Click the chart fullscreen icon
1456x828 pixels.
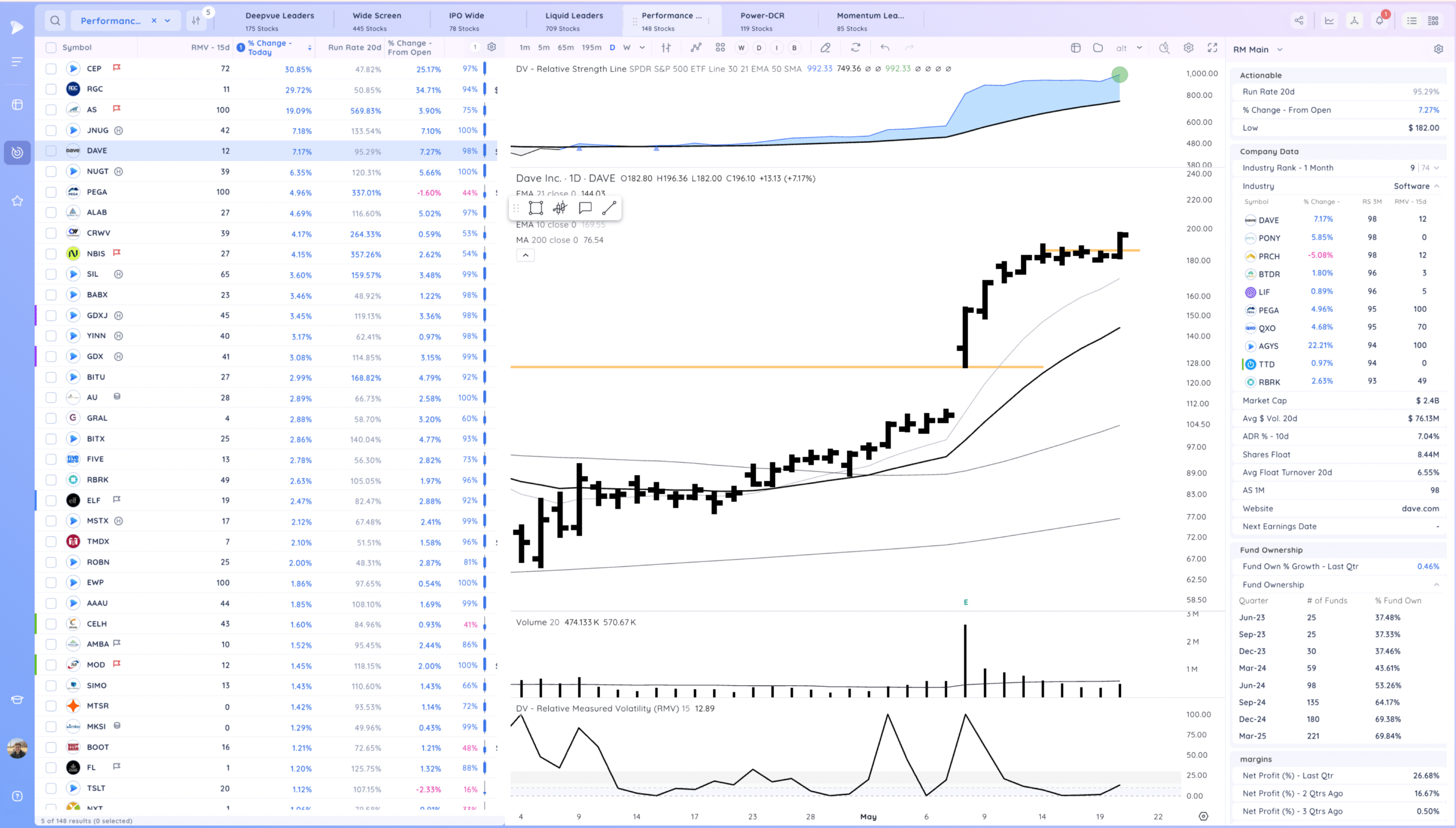click(x=1212, y=48)
